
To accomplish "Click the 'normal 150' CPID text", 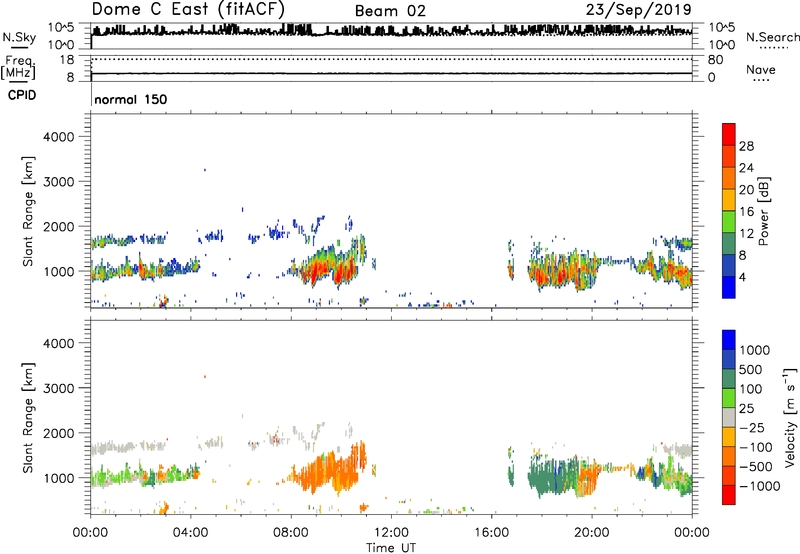I will (131, 99).
